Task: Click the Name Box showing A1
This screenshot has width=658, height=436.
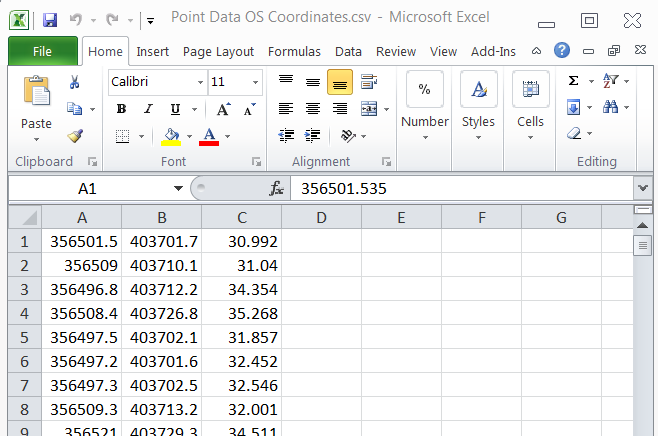Action: pyautogui.click(x=87, y=188)
